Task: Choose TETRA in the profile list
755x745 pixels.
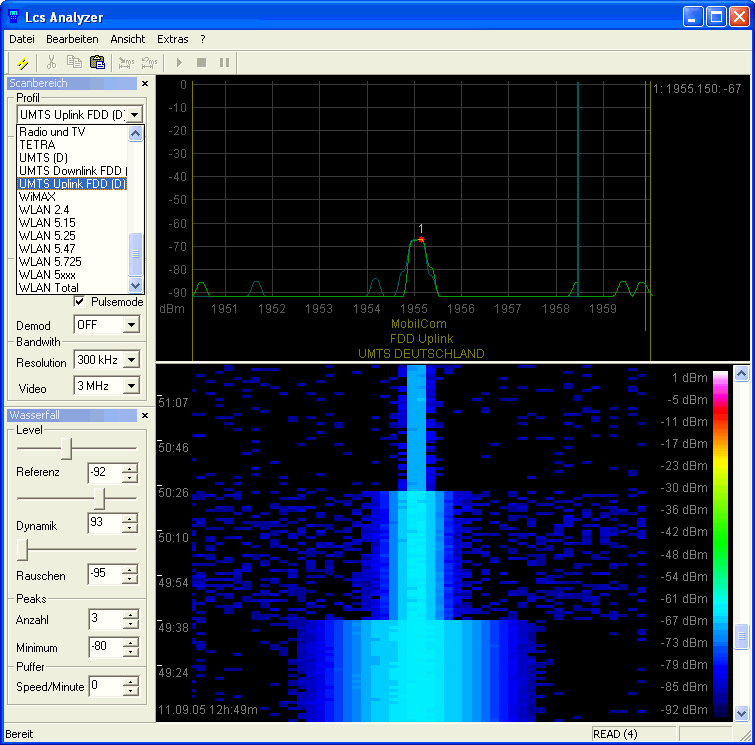Action: tap(37, 145)
